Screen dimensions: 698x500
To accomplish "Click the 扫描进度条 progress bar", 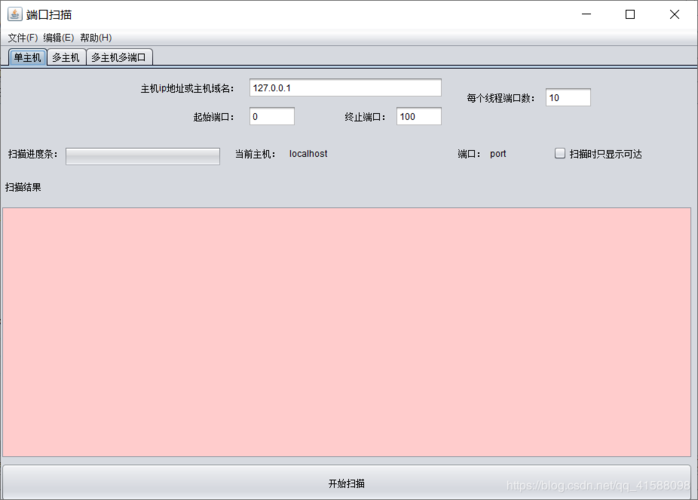I will (142, 156).
